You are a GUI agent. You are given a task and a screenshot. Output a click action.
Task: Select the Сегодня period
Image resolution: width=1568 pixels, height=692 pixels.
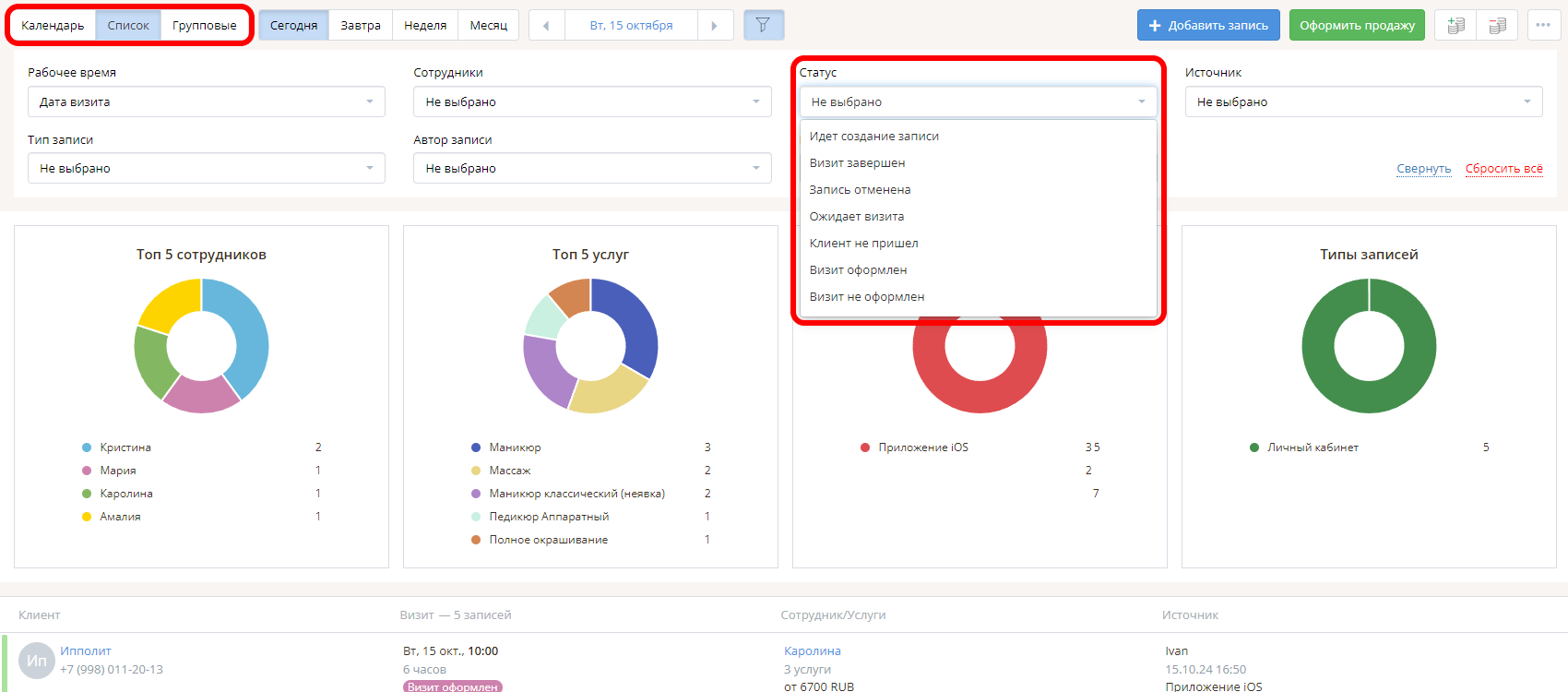[x=293, y=25]
